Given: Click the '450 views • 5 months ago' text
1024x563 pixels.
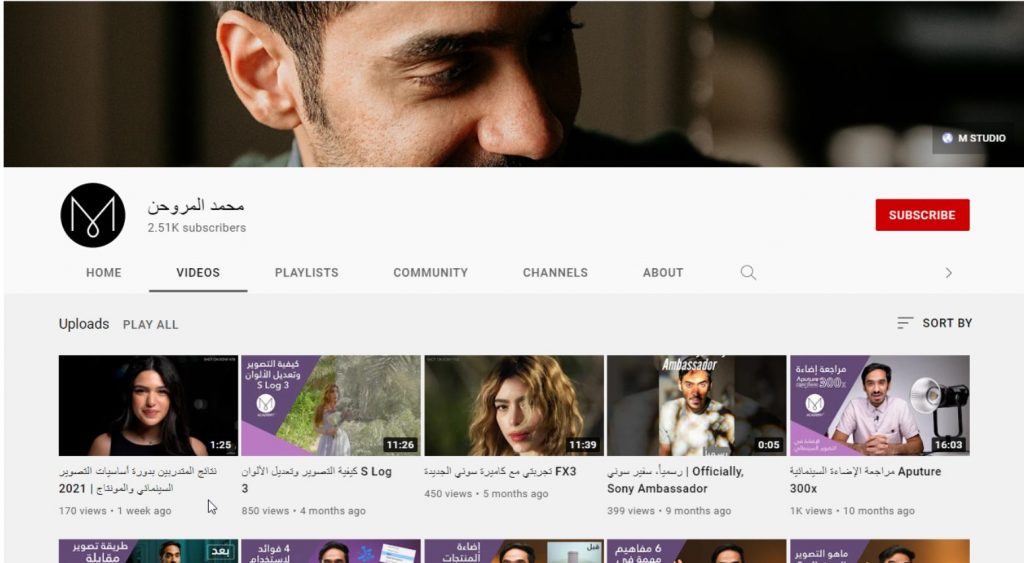Looking at the screenshot, I should tap(487, 494).
